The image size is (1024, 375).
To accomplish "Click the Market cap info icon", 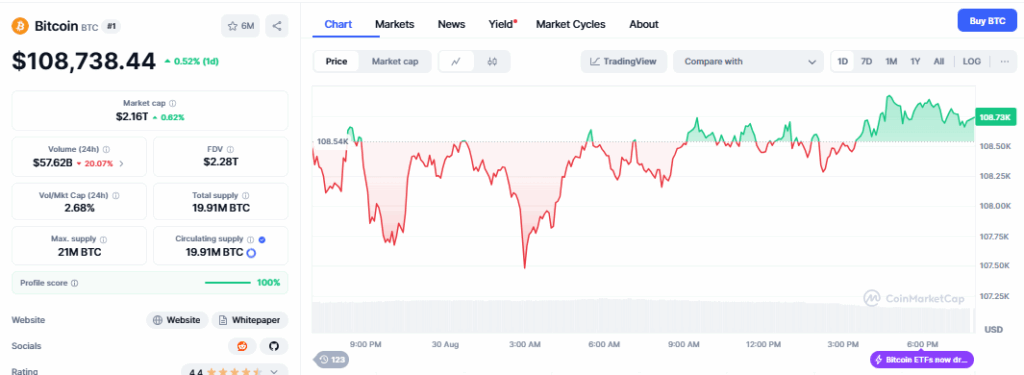I will 172,103.
